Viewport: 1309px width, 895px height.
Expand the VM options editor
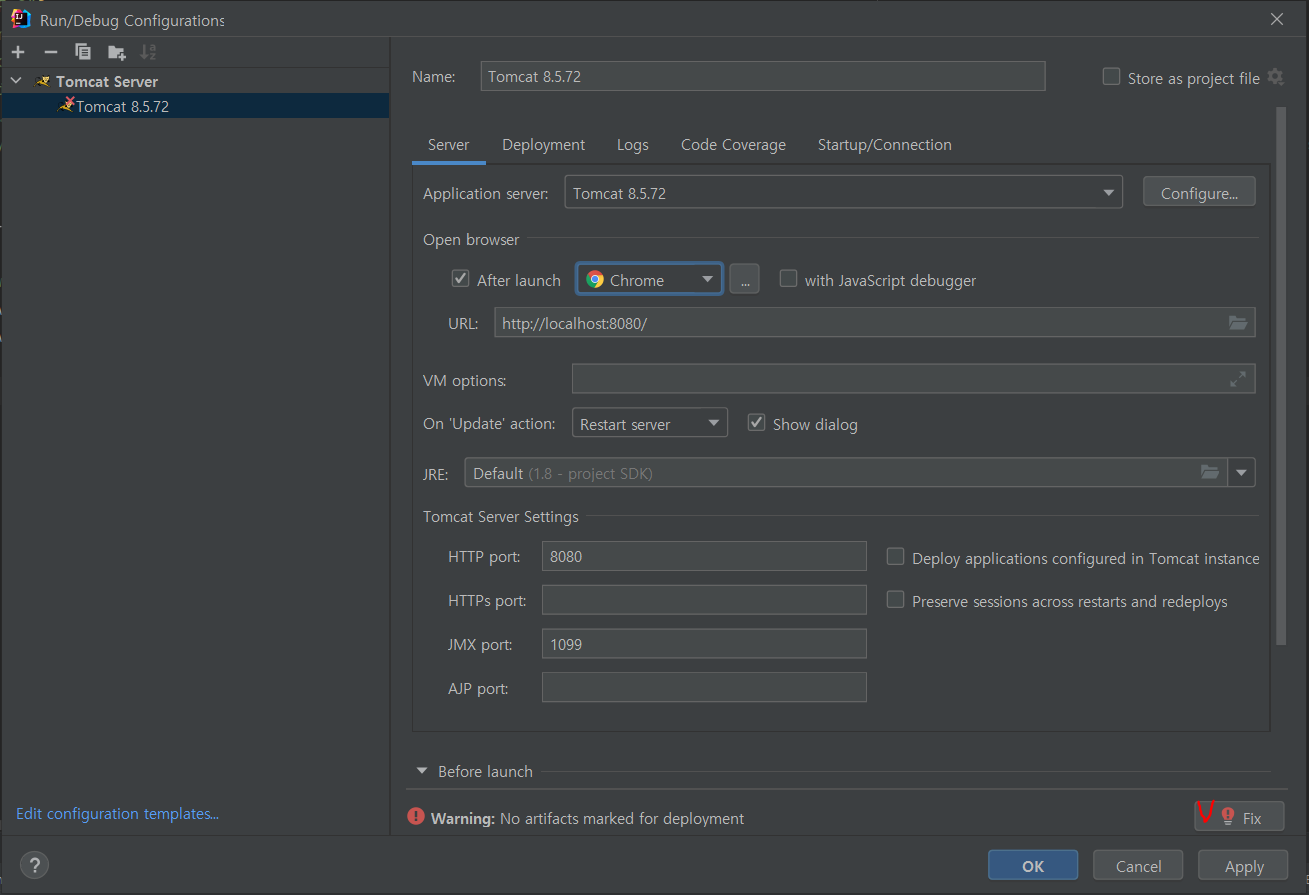1238,379
